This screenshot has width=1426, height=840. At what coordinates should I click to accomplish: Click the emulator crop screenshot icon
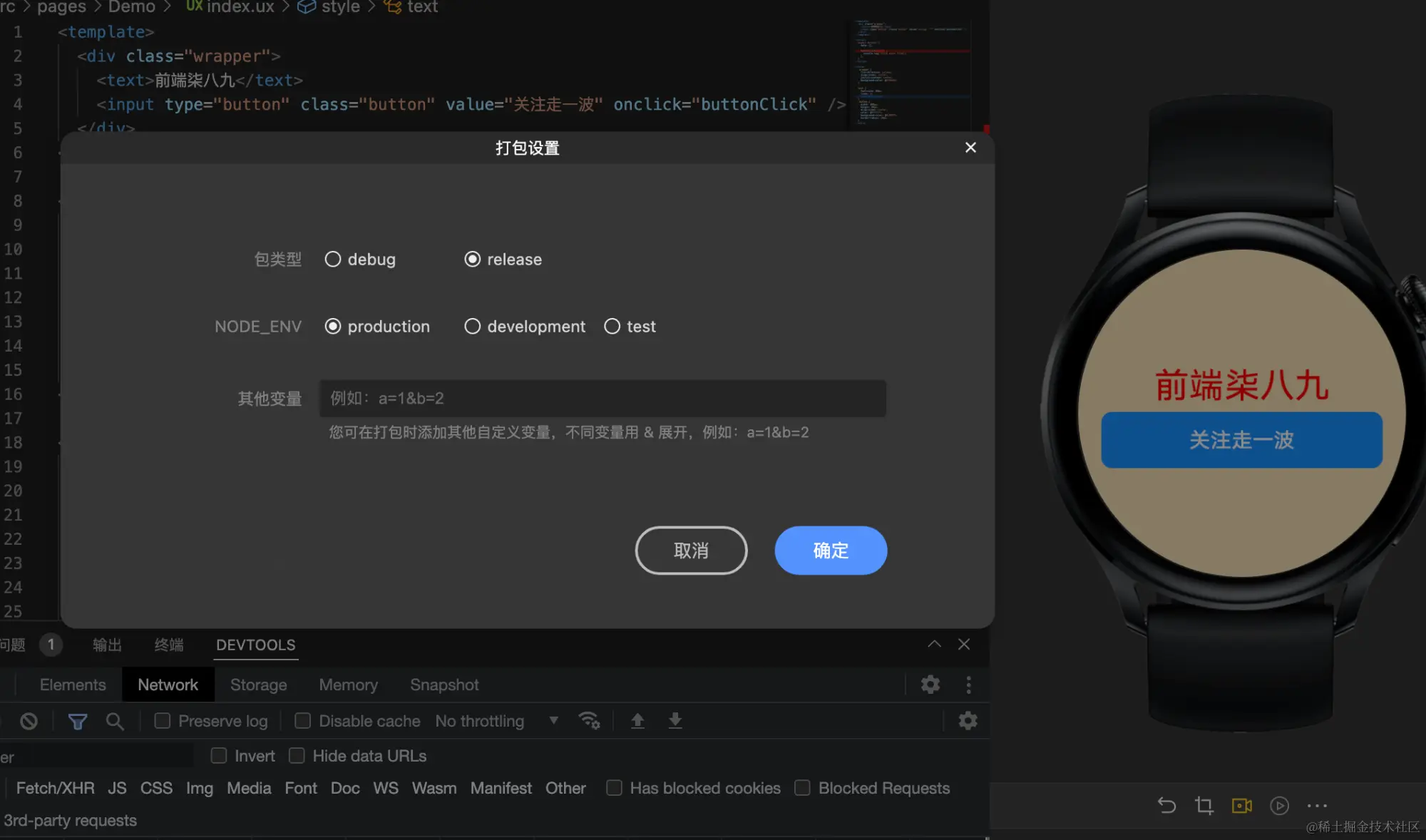pos(1204,805)
